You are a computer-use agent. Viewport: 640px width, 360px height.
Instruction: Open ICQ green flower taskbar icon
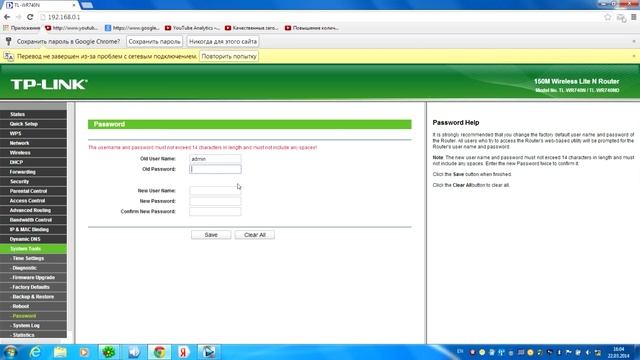coord(109,352)
